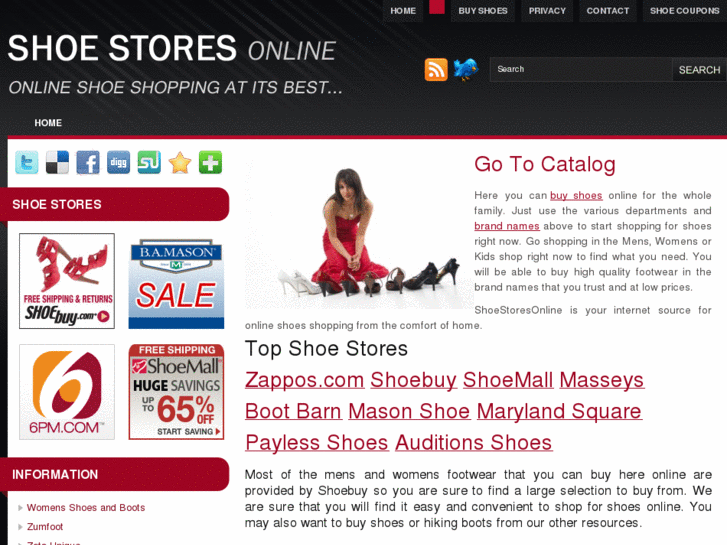Select the Contact menu item
The width and height of the screenshot is (727, 545).
[x=607, y=11]
